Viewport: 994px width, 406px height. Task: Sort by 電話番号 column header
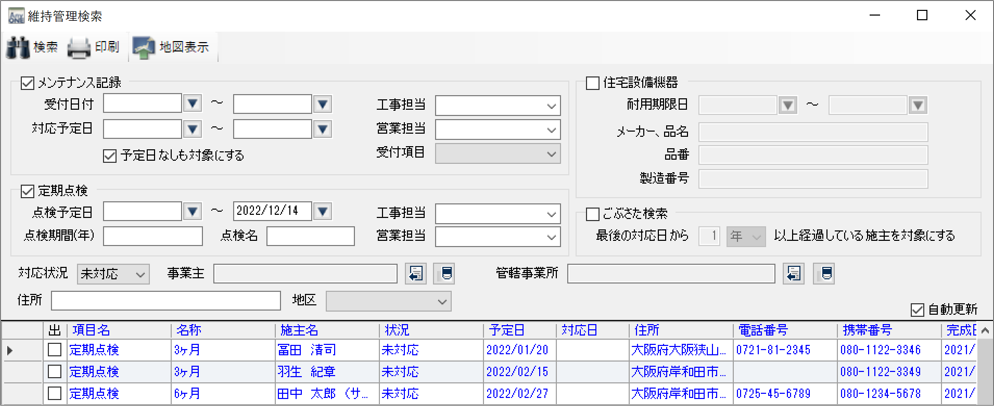tap(785, 331)
